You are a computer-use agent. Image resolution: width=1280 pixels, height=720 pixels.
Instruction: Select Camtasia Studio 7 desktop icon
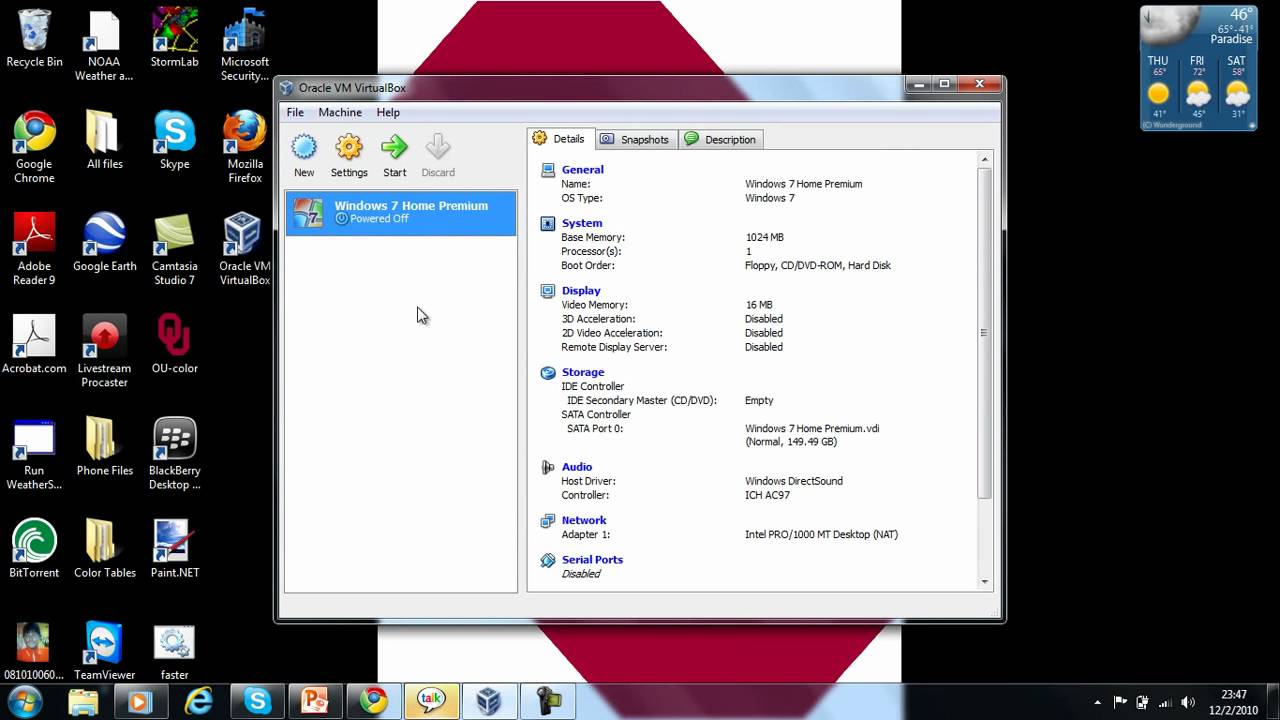pos(175,249)
